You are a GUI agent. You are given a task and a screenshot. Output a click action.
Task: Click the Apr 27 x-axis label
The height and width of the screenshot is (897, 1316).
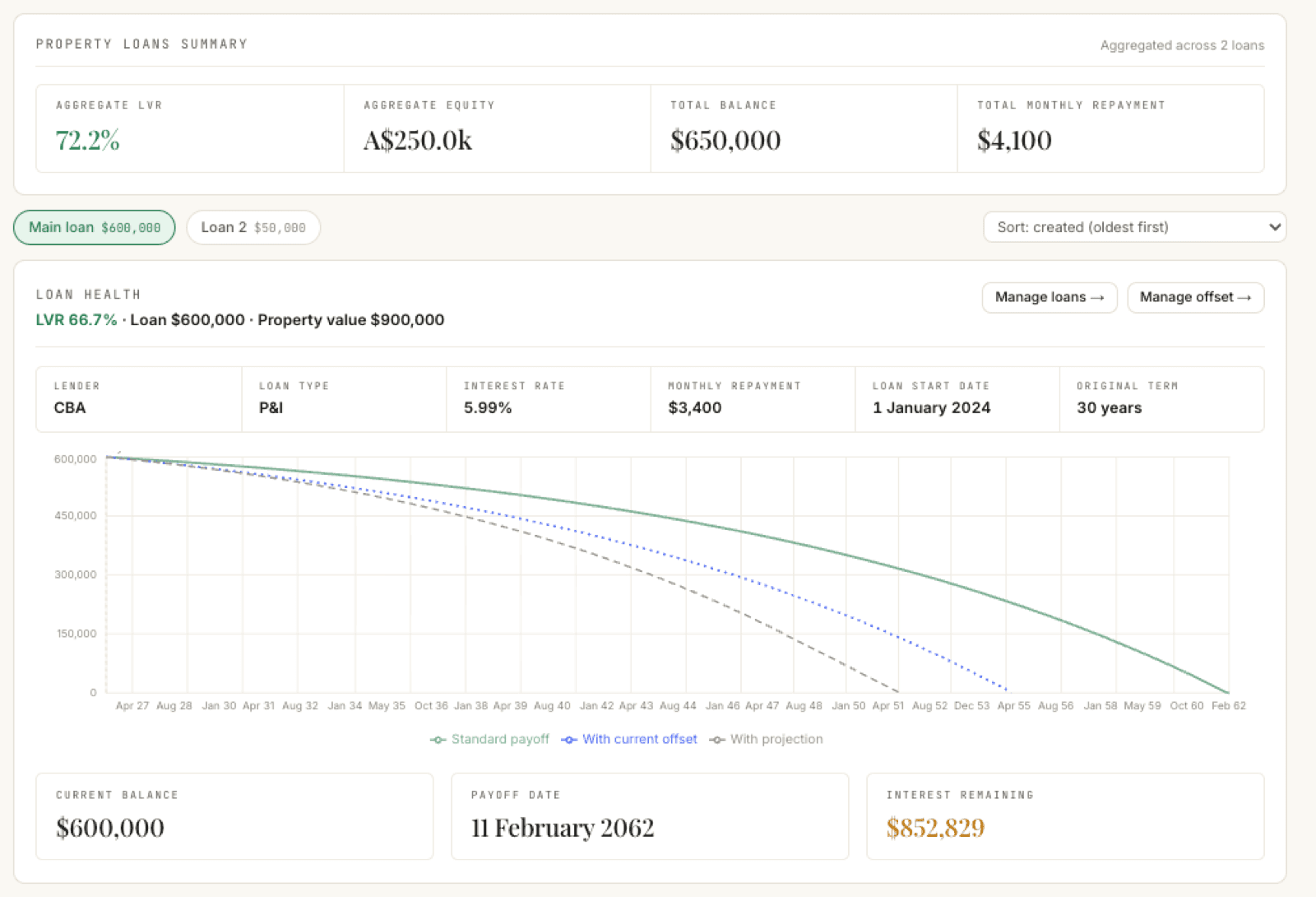132,705
